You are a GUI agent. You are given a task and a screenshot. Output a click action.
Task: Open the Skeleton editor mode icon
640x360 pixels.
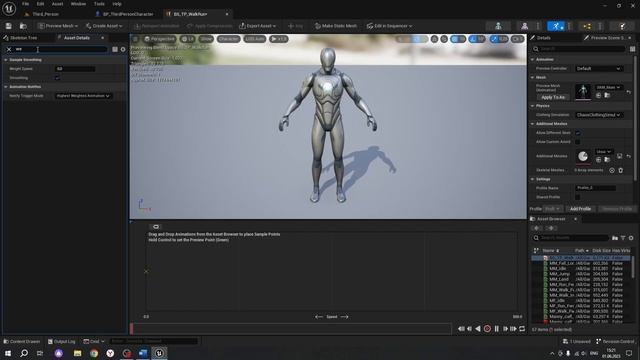click(x=498, y=26)
